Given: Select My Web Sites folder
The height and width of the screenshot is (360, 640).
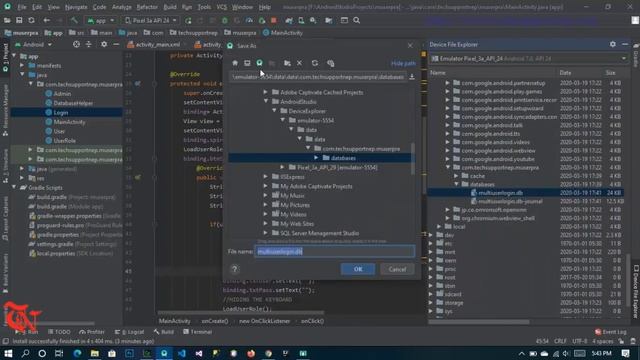Looking at the screenshot, I should click(297, 224).
